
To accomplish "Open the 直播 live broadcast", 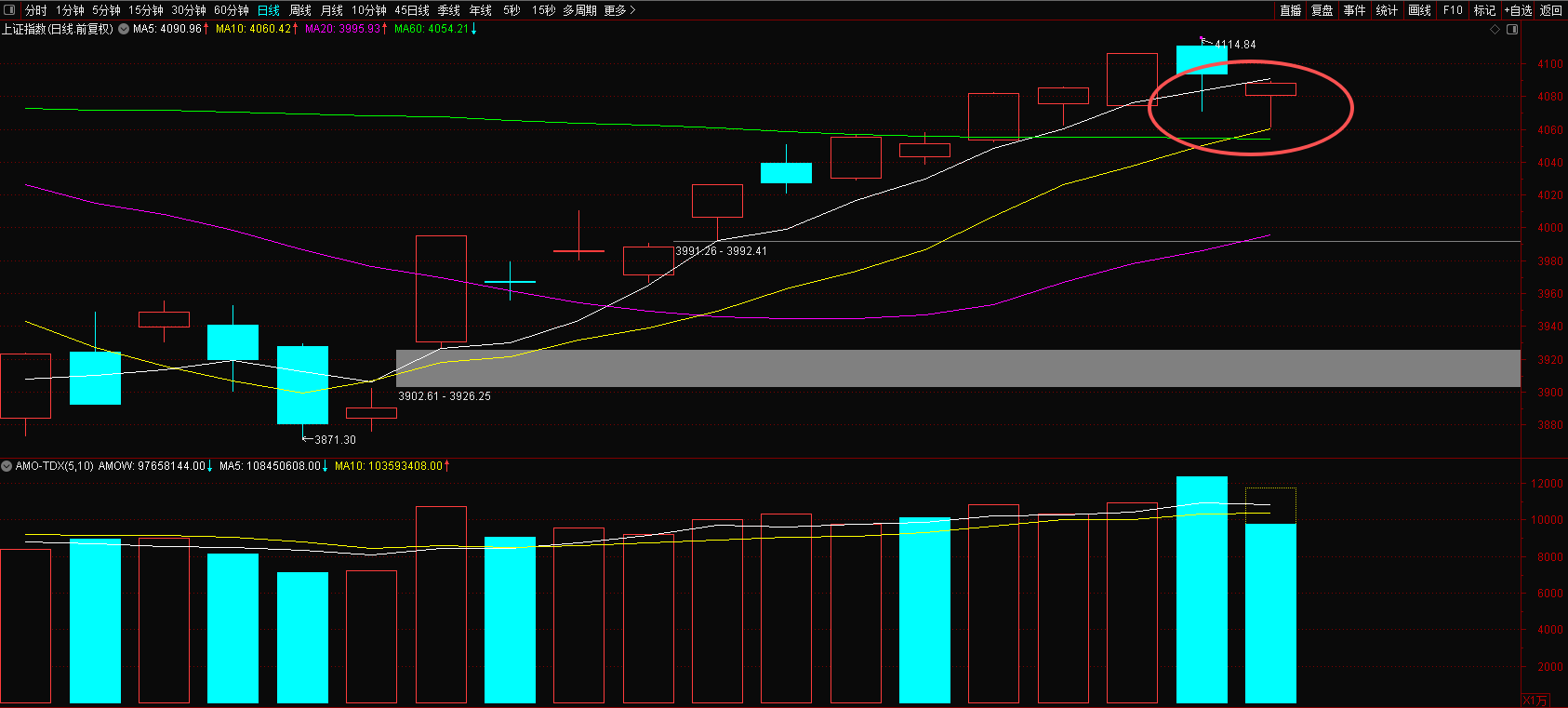I will tap(1290, 10).
